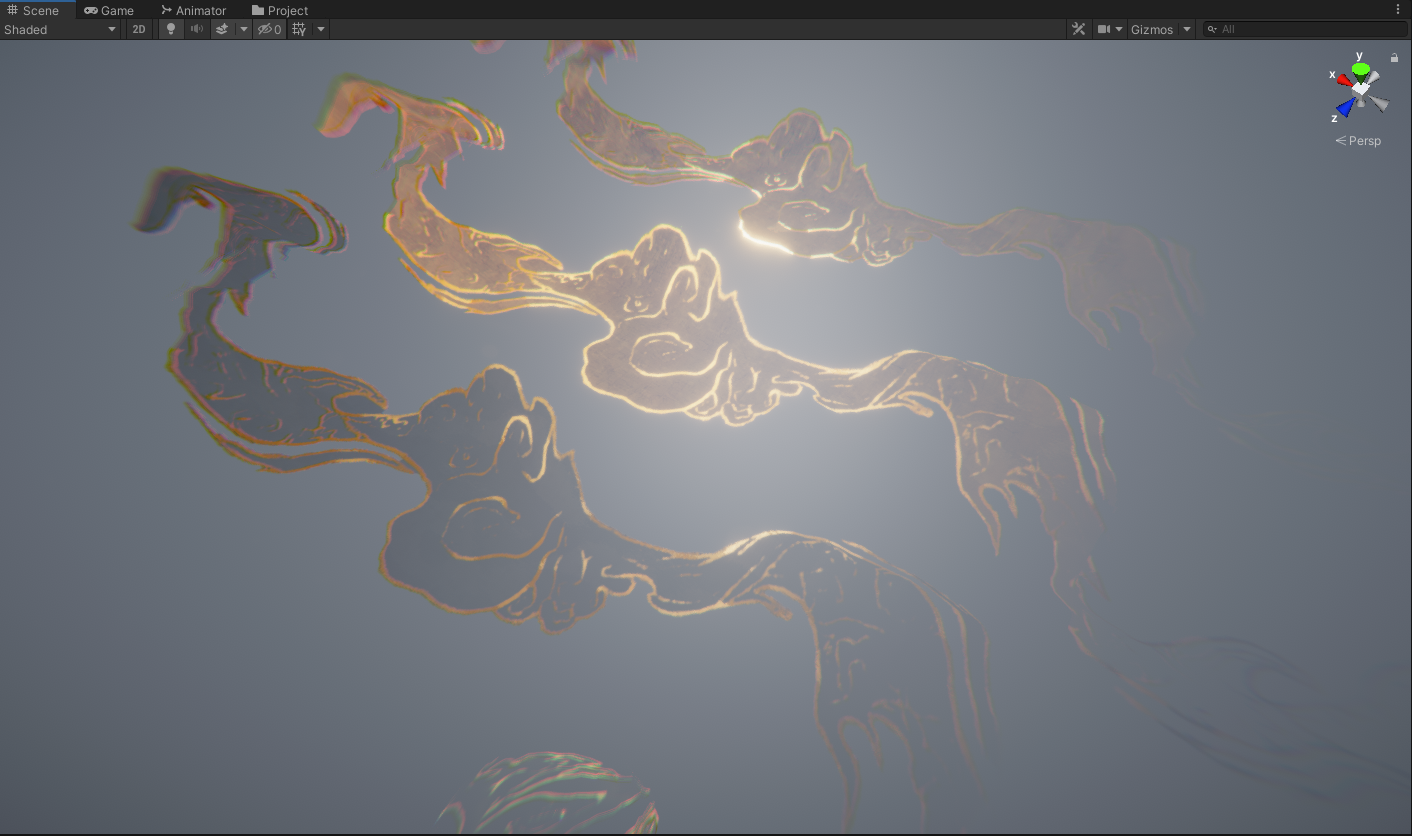Open scene camera settings
Screen dimensions: 1412x836
[x=1109, y=29]
